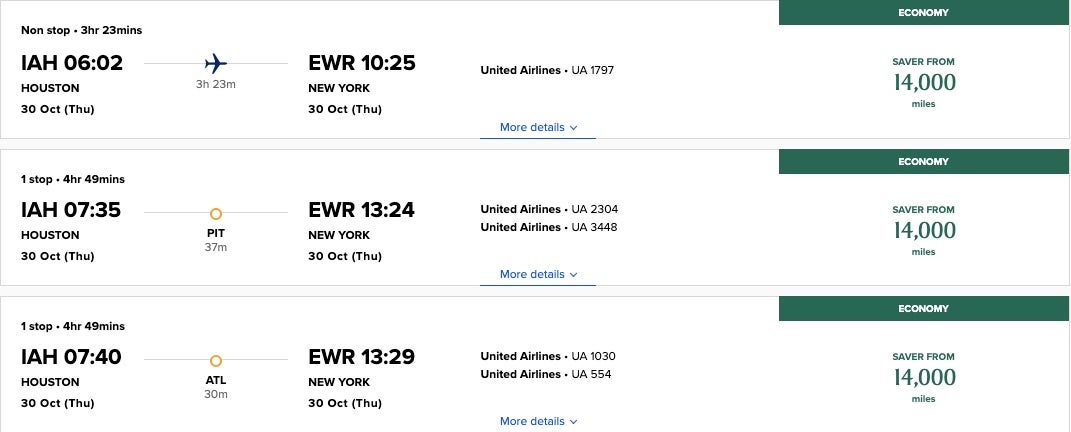Select the Economy header on the PIT flight
1071x432 pixels.
click(924, 162)
